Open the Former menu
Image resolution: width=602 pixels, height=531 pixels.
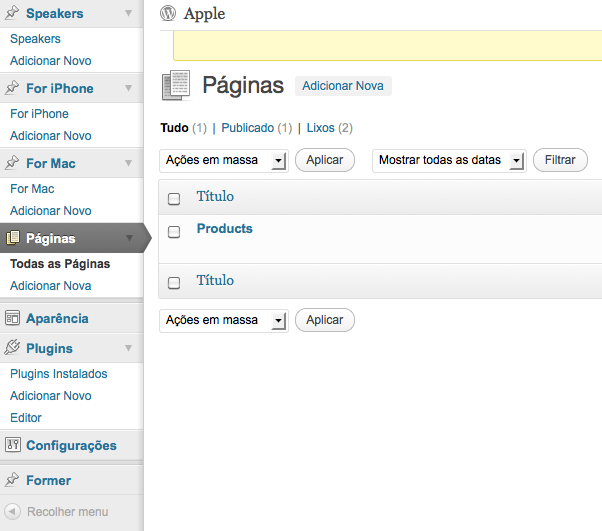49,480
